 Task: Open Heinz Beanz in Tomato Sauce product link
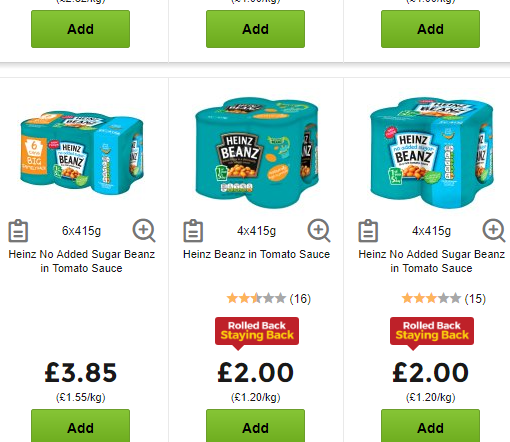[x=256, y=254]
